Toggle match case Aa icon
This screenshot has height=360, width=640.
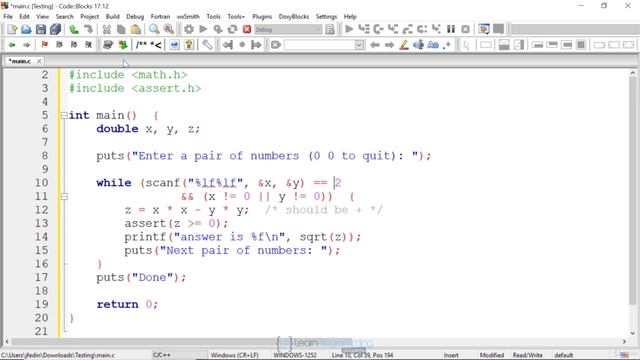point(433,45)
